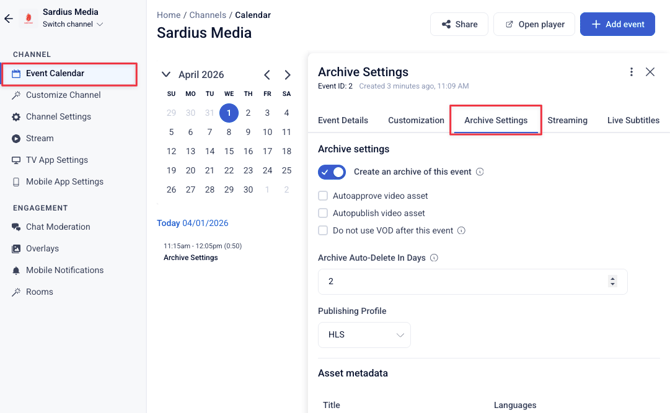
Task: Open Customize Channel from the sidebar
Action: click(x=62, y=95)
